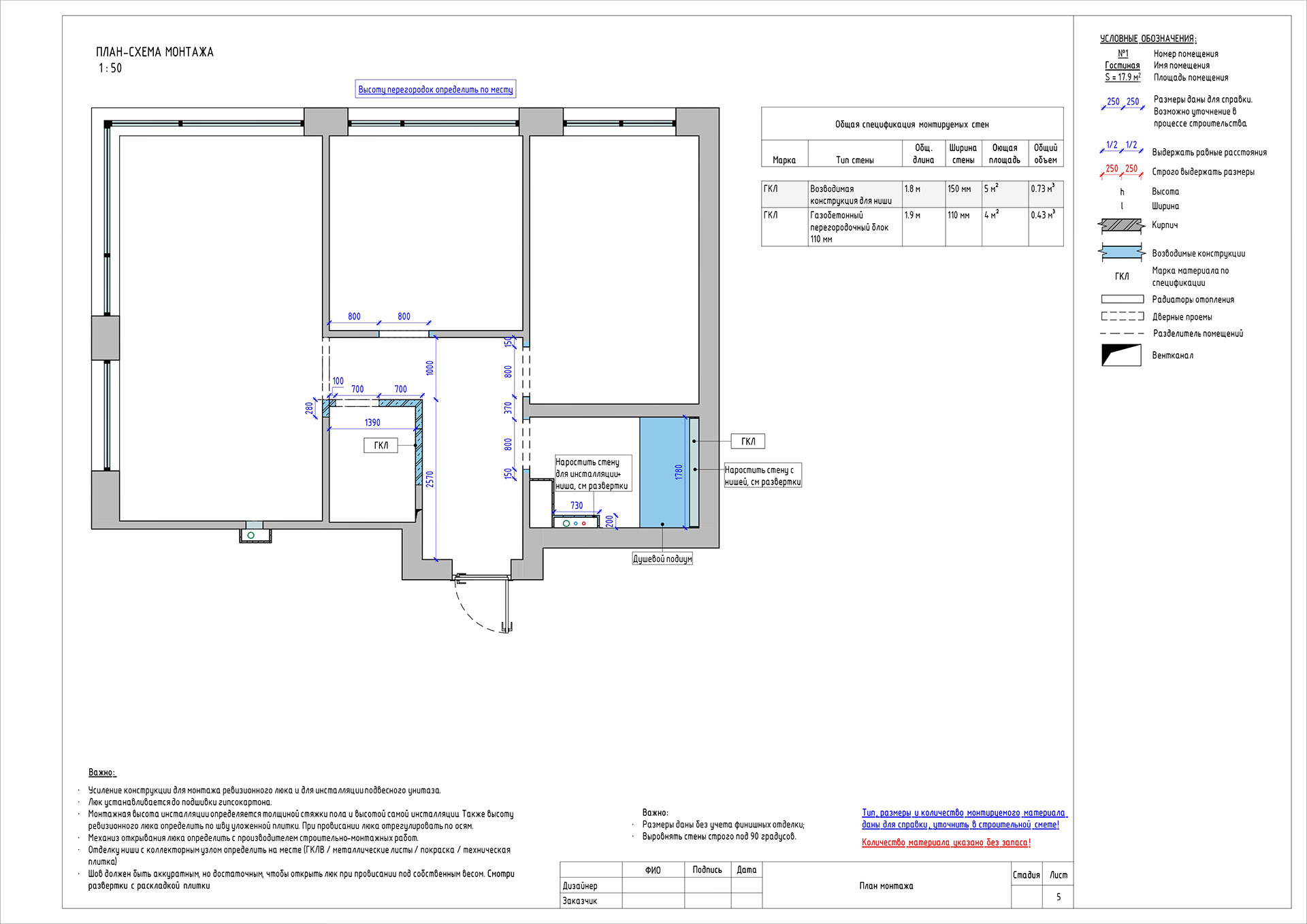Select the ГКЛ tag right of the plan
Image resolution: width=1307 pixels, height=924 pixels.
747,442
